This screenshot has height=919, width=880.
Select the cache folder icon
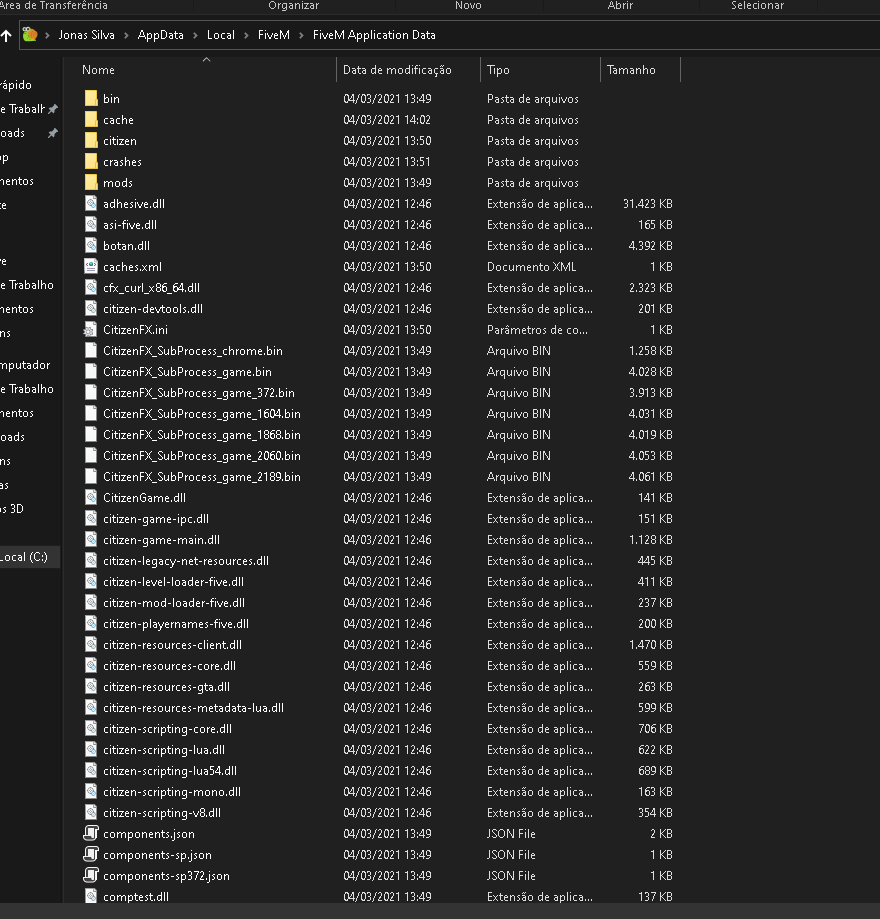click(x=91, y=120)
